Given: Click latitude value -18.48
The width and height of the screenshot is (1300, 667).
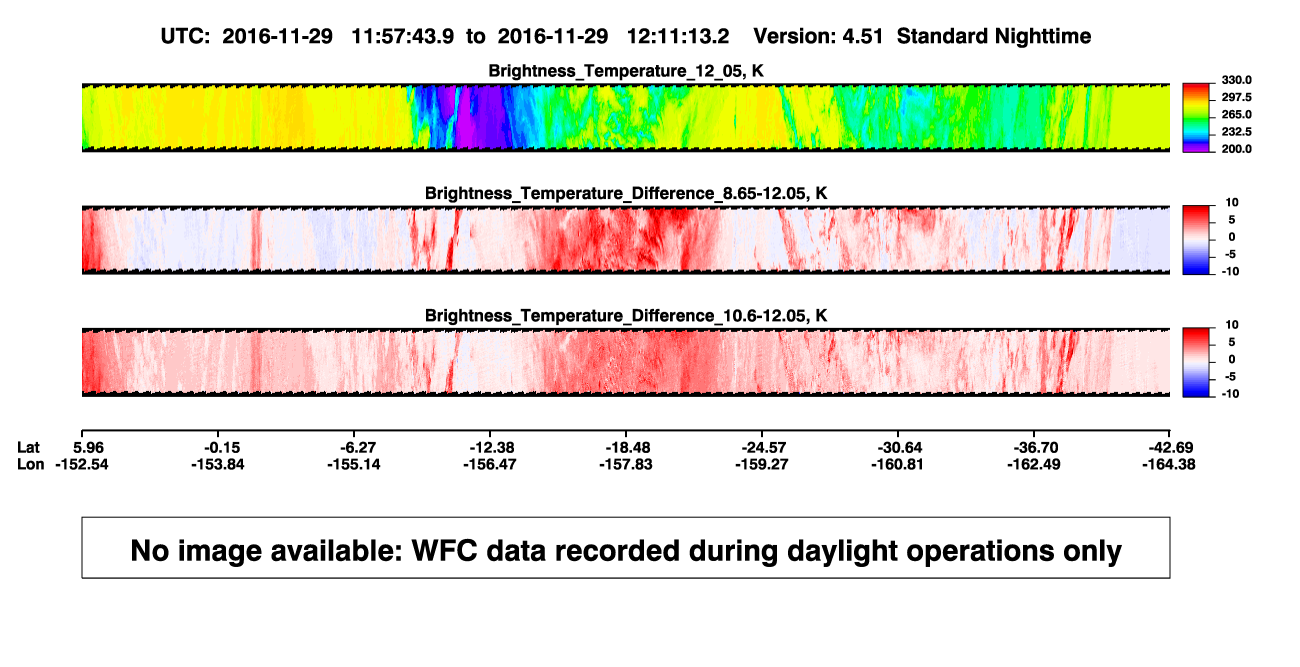Looking at the screenshot, I should 626,447.
